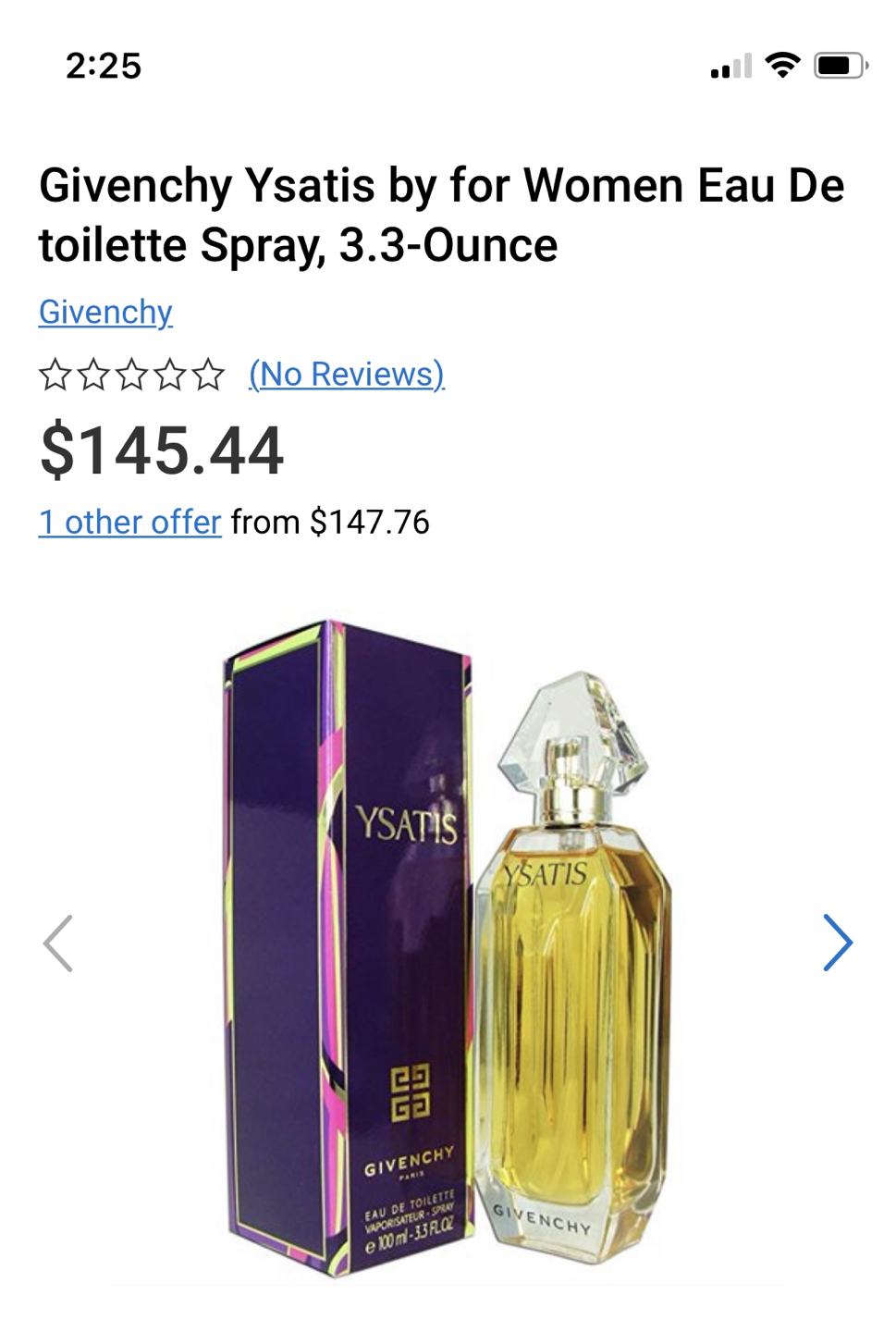
Task: Tap the fifth rating star
Action: tap(208, 375)
